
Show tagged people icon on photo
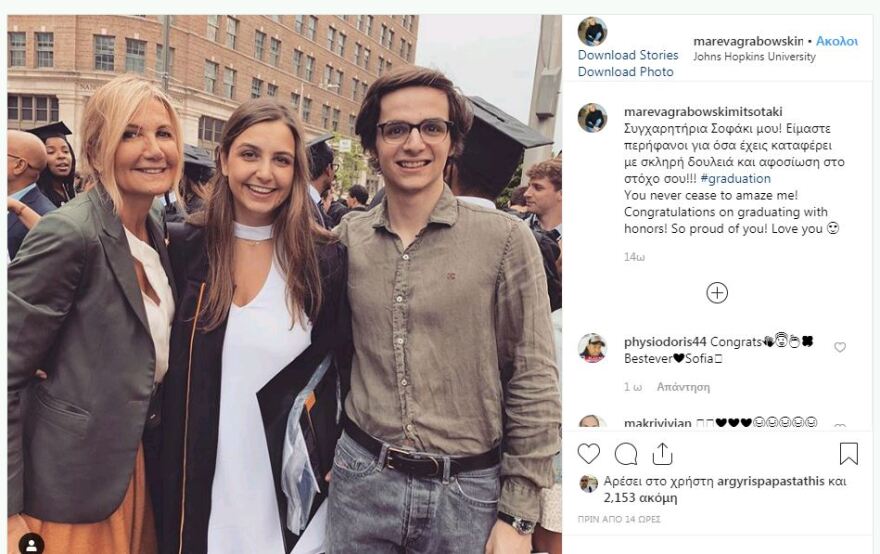coord(31,543)
